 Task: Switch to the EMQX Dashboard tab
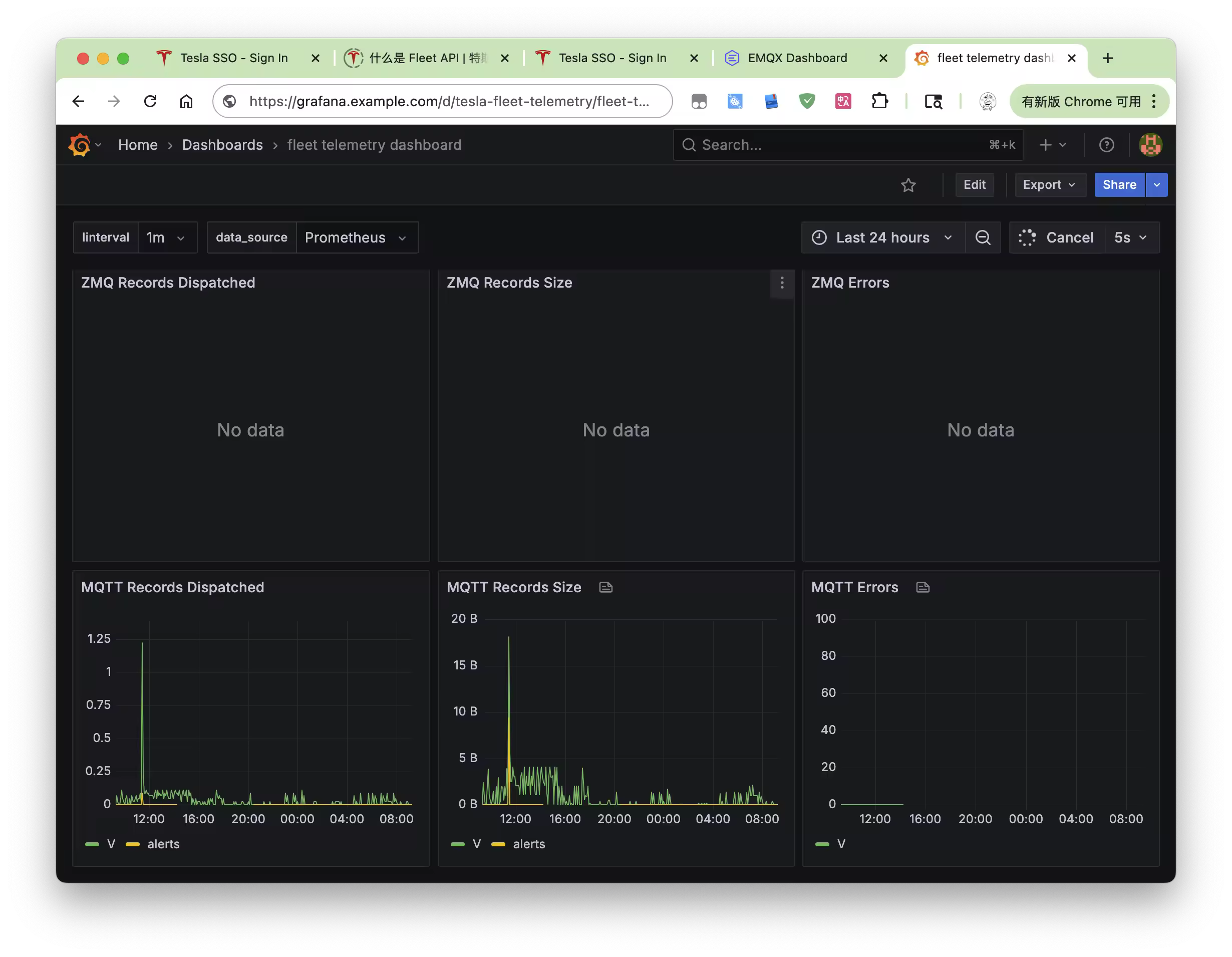point(798,58)
